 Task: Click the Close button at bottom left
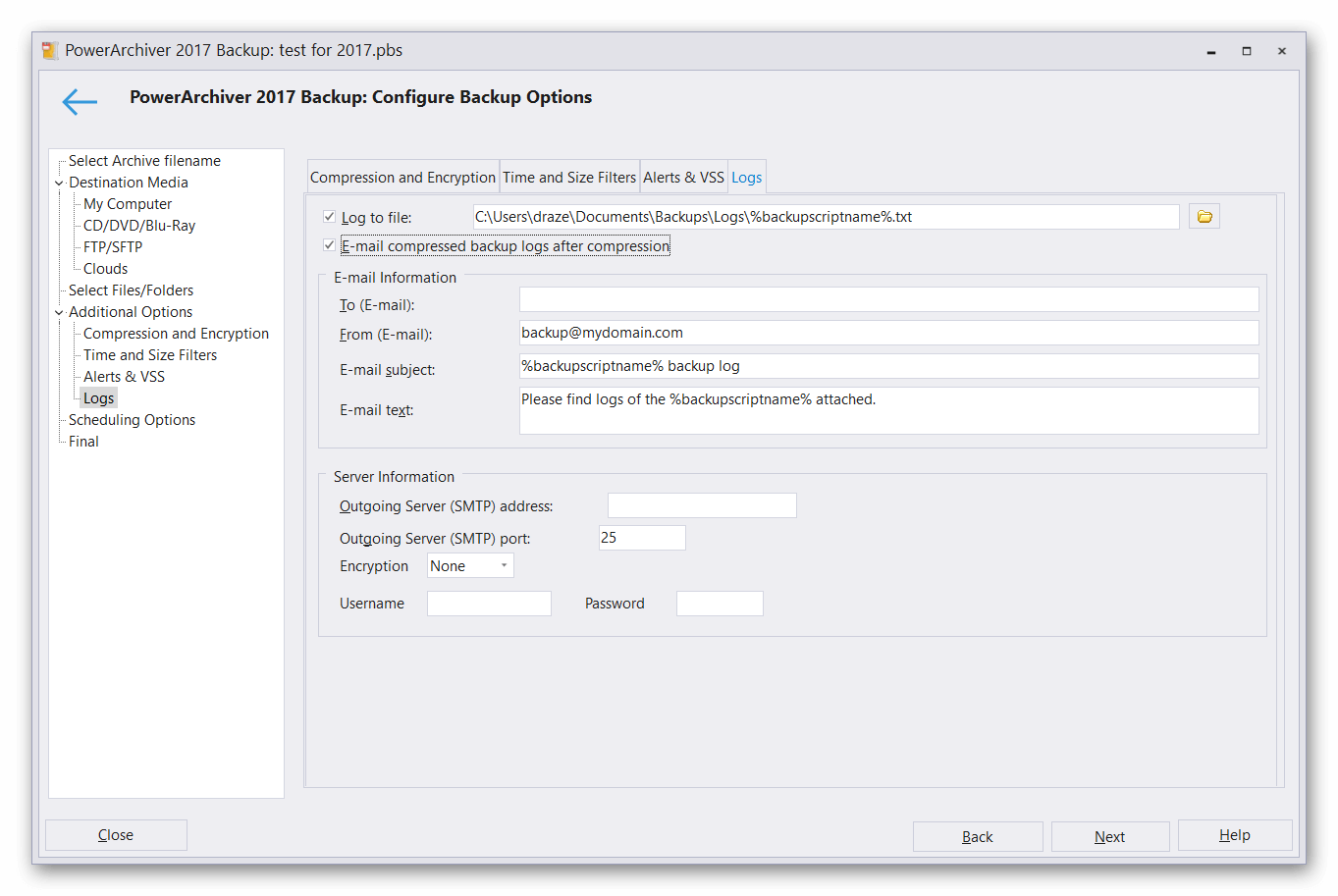pos(116,835)
